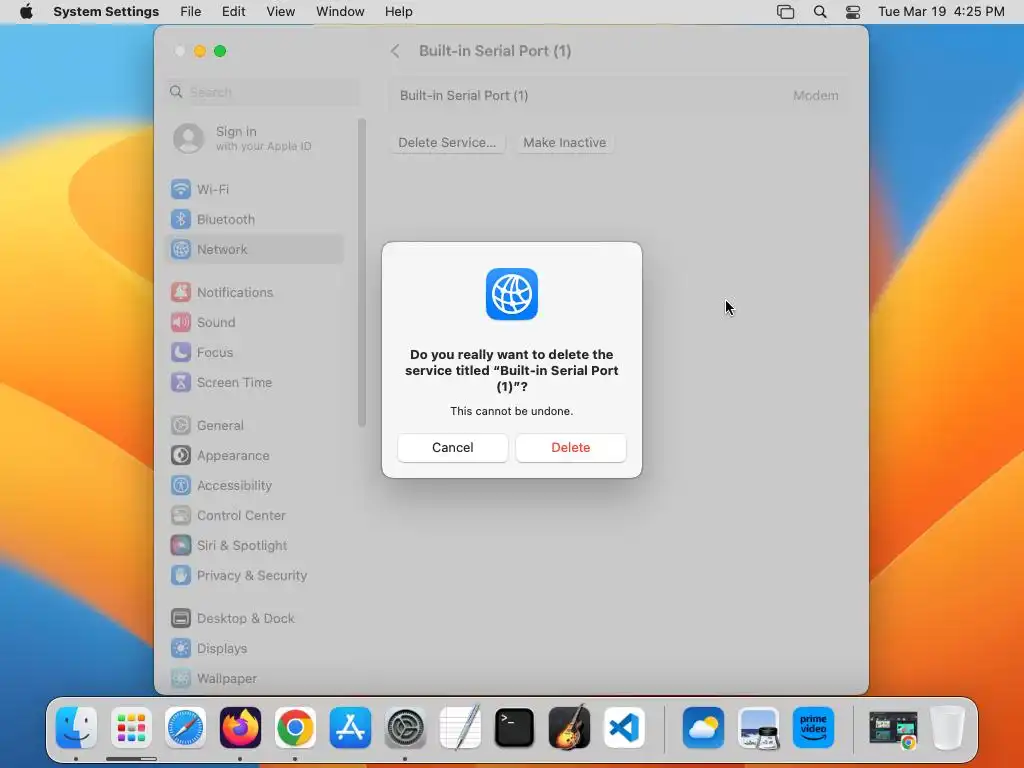Open Control Center from the menu bar
The width and height of the screenshot is (1024, 768).
[853, 12]
